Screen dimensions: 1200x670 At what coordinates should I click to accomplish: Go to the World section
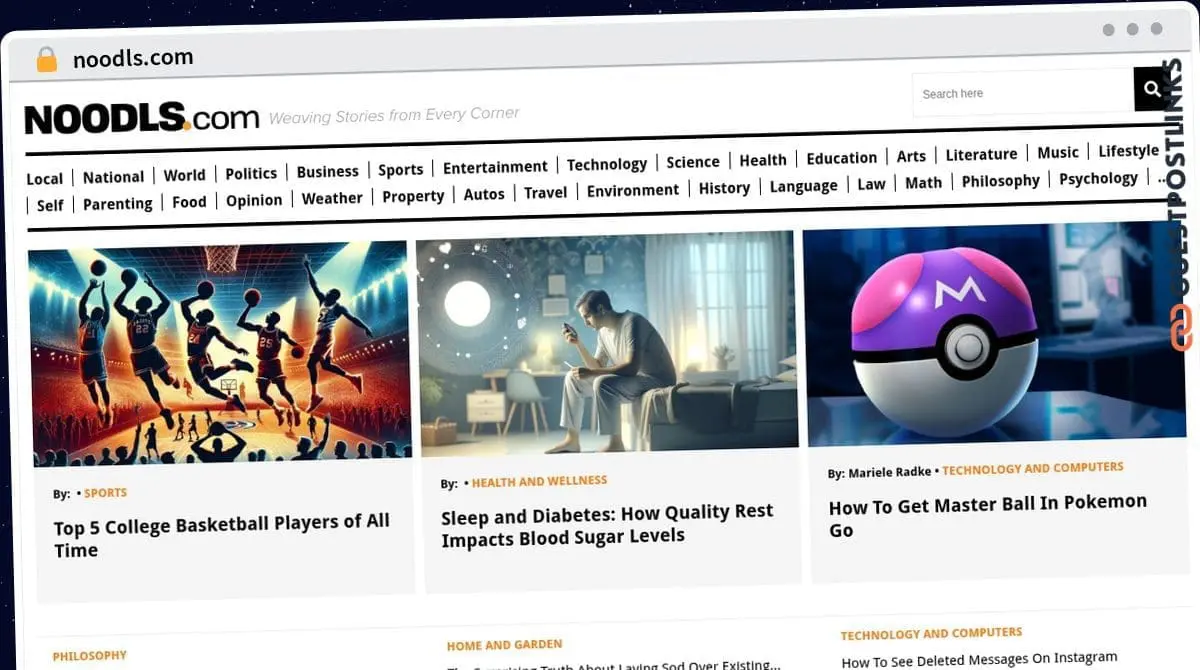tap(184, 175)
